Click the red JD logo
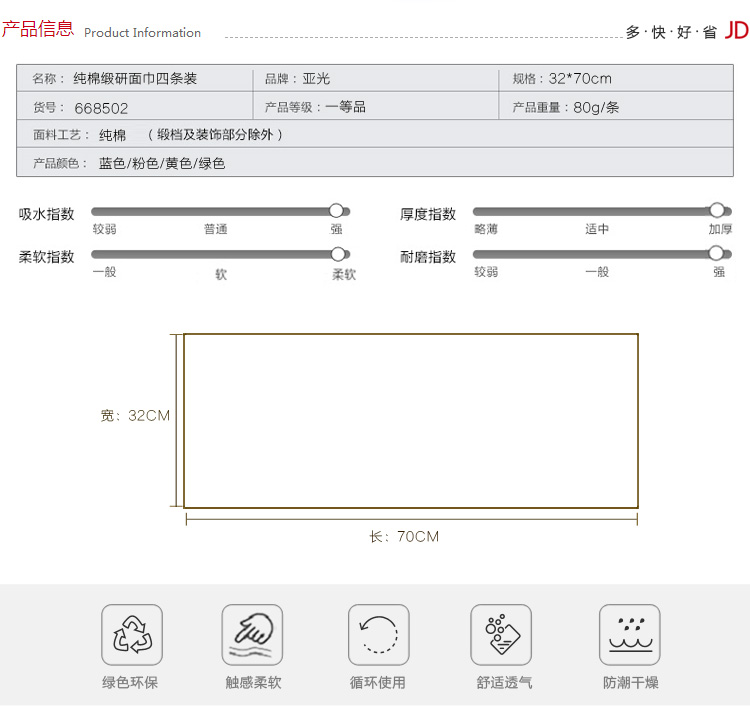This screenshot has height=710, width=750. [x=737, y=31]
